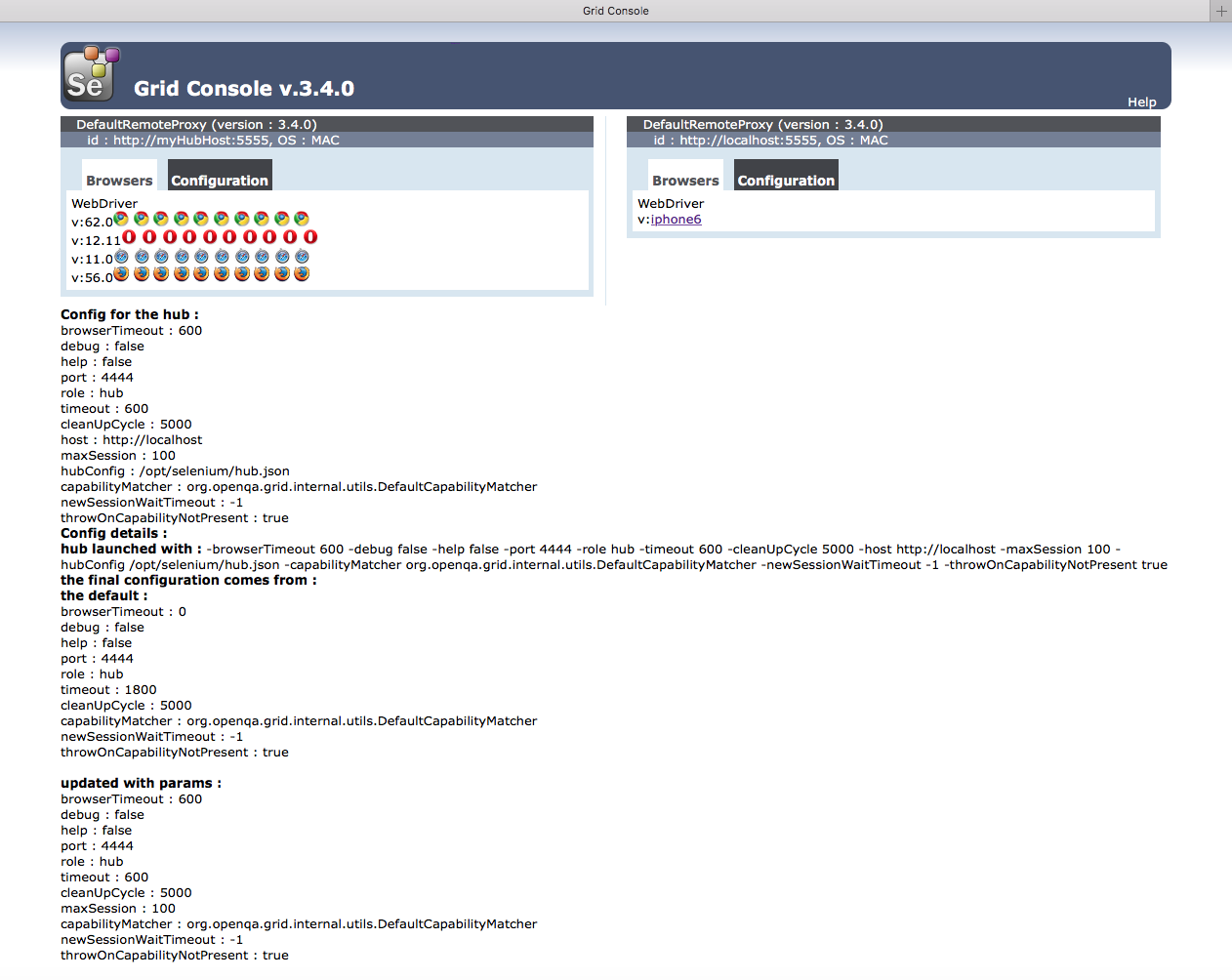This screenshot has height=980, width=1232.
Task: Click the last Chrome icon in the v:62.0 row
Action: coord(302,219)
